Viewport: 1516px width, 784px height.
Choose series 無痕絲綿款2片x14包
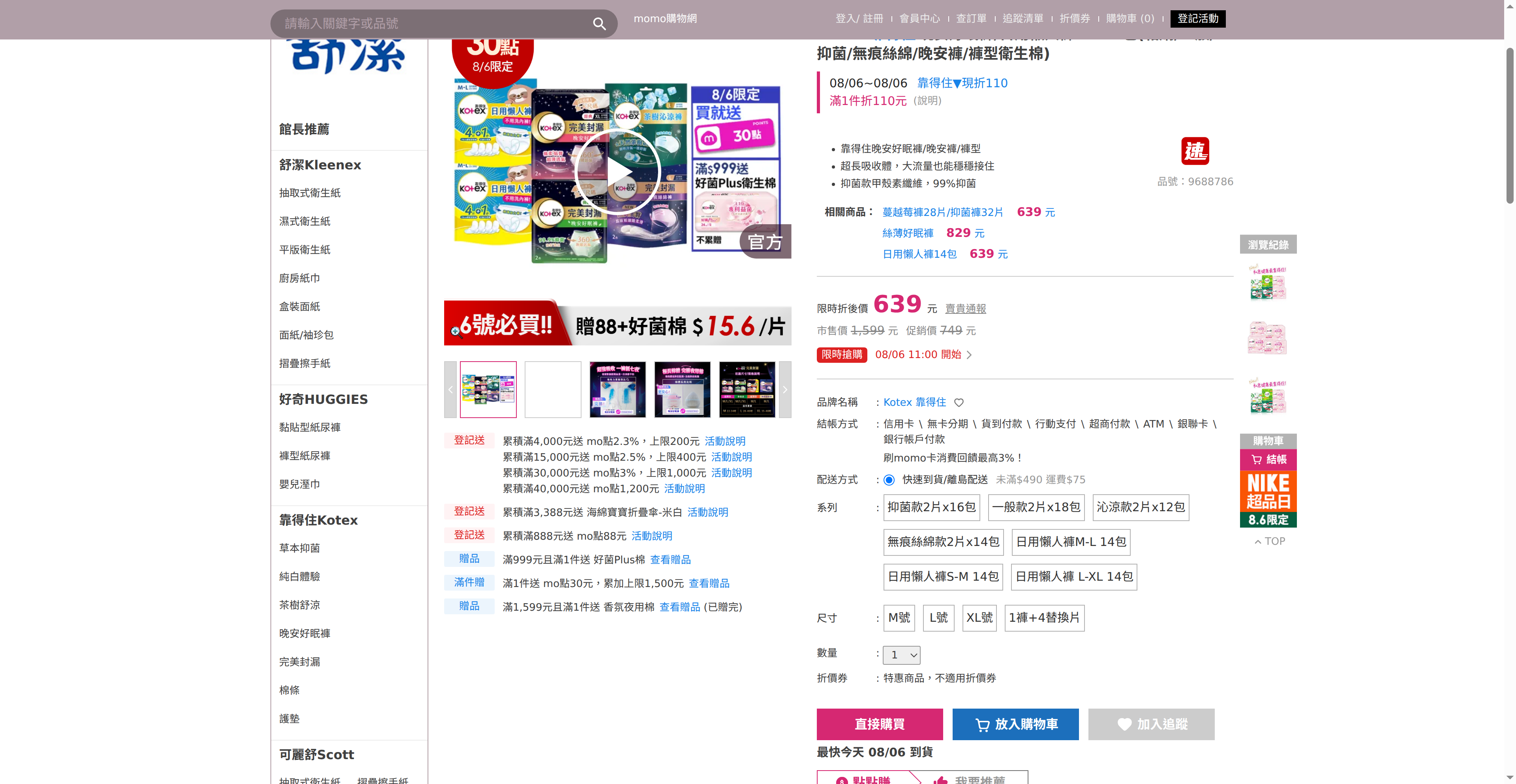coord(944,542)
